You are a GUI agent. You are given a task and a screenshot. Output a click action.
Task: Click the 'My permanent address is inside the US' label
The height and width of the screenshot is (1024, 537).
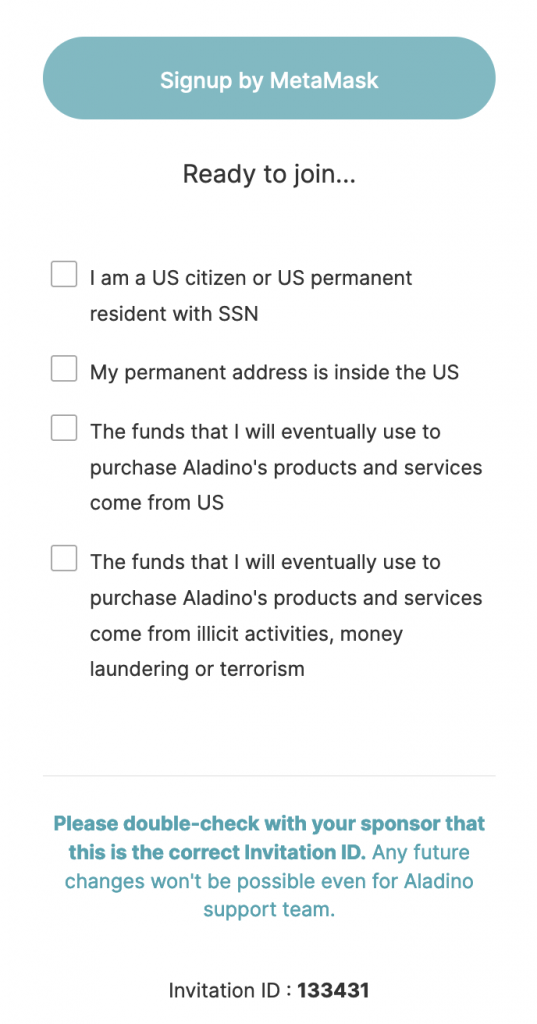pyautogui.click(x=274, y=372)
